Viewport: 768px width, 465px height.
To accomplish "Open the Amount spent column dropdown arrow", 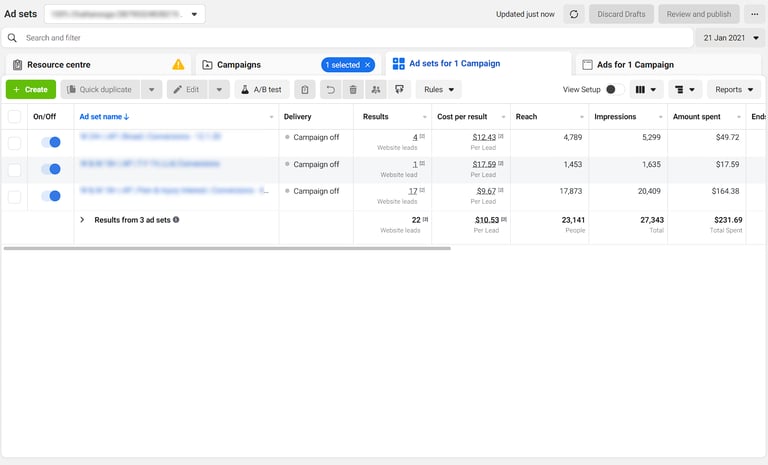I will (x=739, y=117).
